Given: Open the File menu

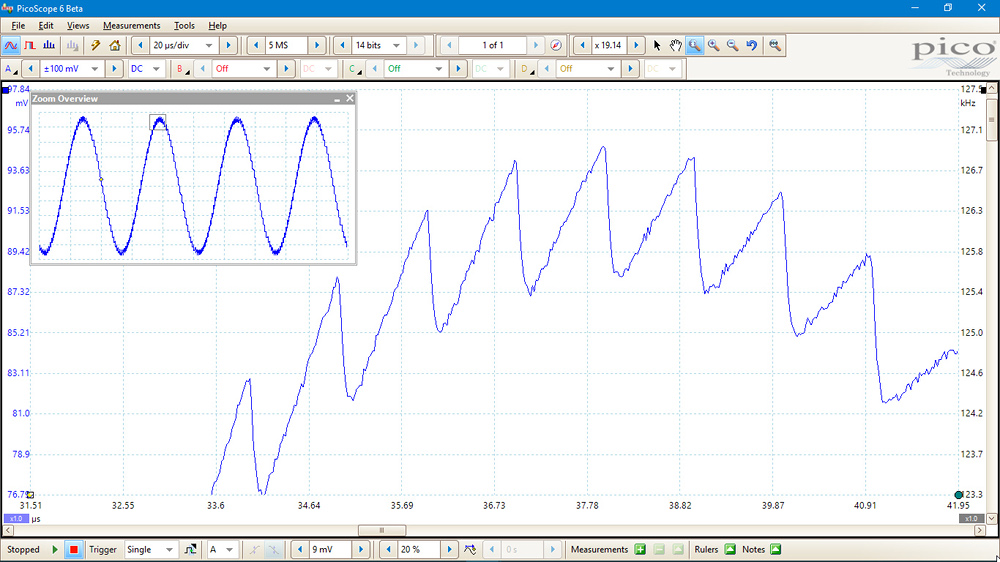Looking at the screenshot, I should (18, 26).
